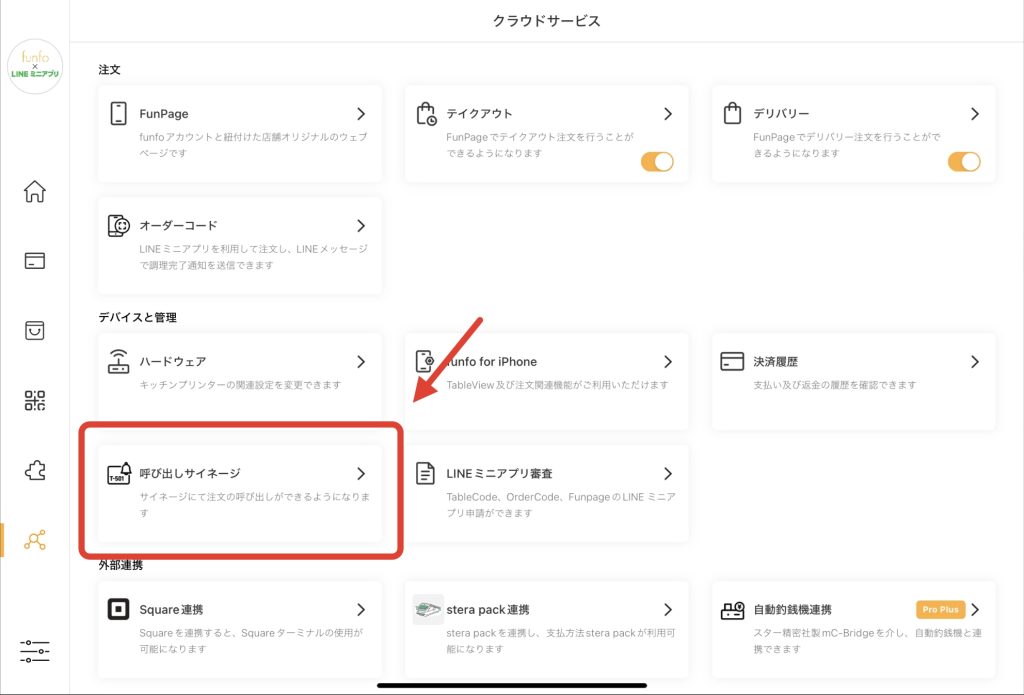Click the 注文 section heading
The image size is (1024, 695).
click(x=109, y=69)
